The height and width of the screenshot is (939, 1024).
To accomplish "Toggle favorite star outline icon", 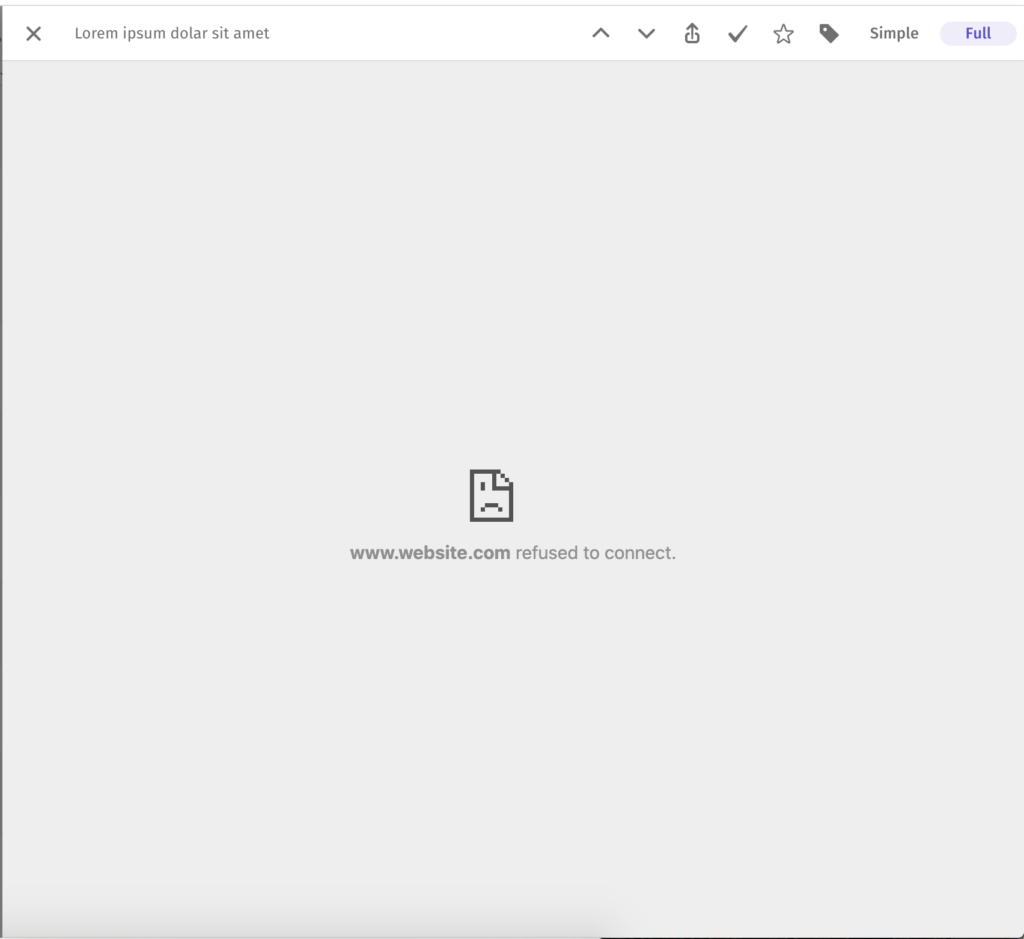I will [783, 33].
